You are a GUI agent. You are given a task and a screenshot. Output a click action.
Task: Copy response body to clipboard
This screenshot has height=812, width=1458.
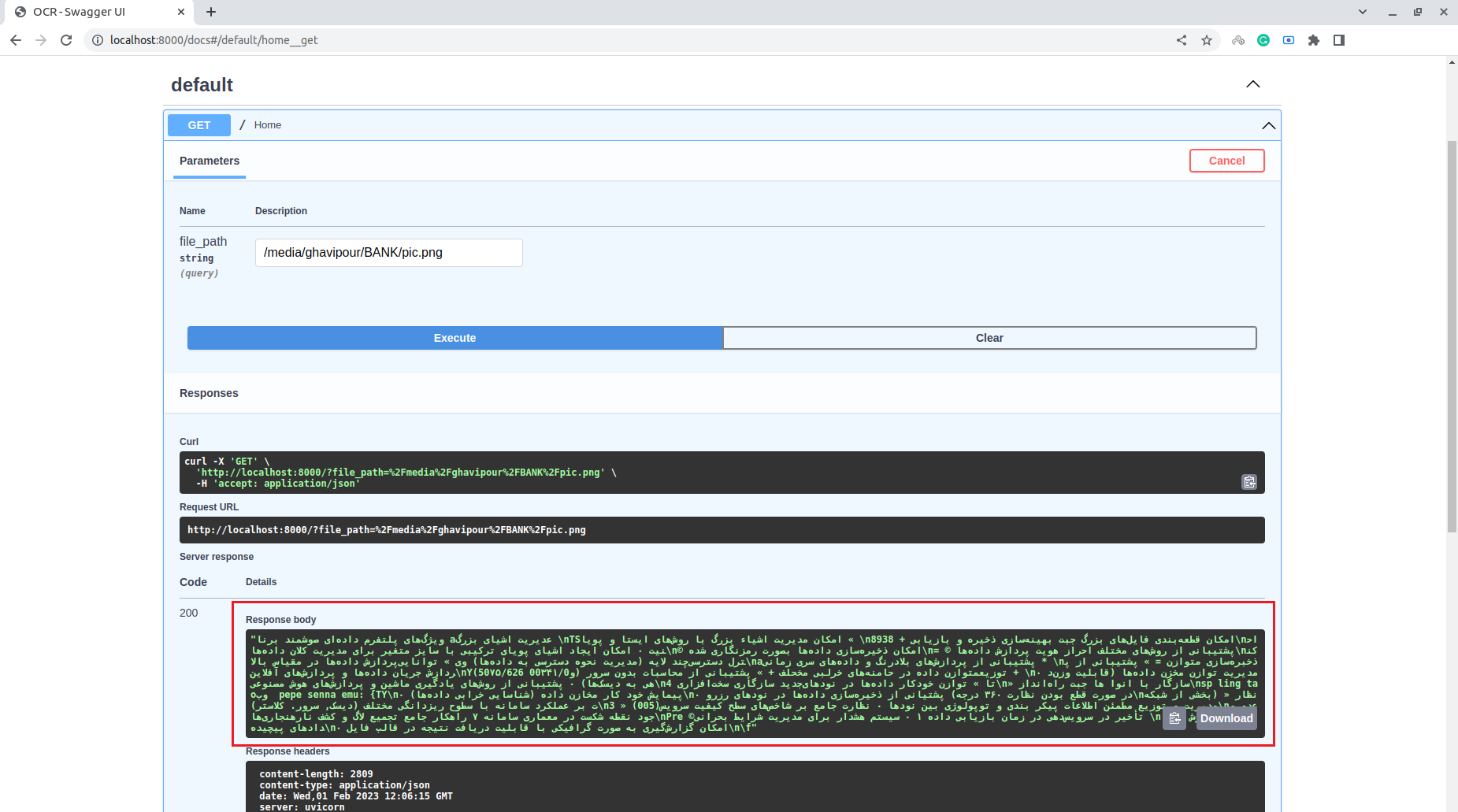click(x=1174, y=718)
